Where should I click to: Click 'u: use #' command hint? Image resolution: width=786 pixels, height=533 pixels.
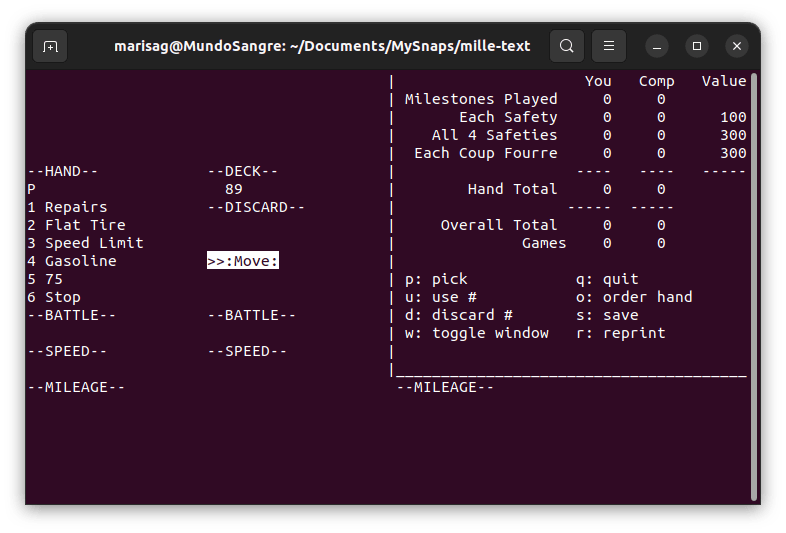click(x=441, y=297)
